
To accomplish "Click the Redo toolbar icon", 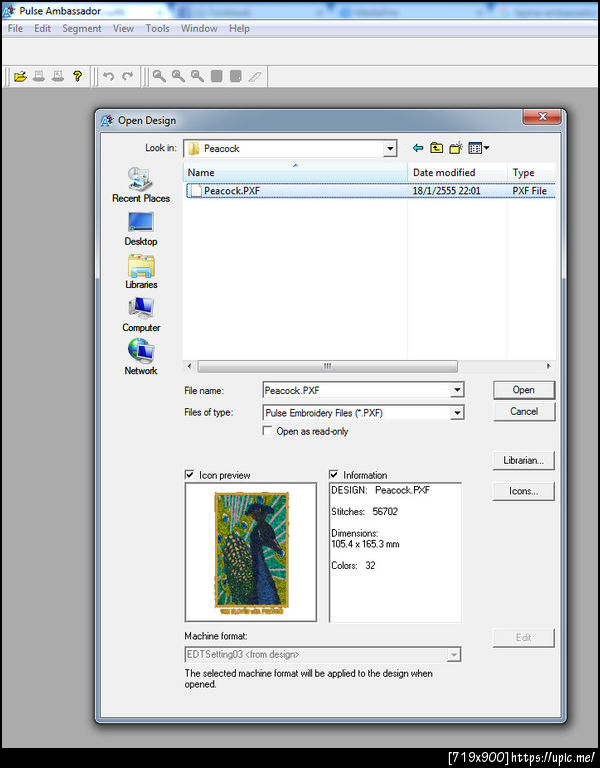I will click(127, 76).
